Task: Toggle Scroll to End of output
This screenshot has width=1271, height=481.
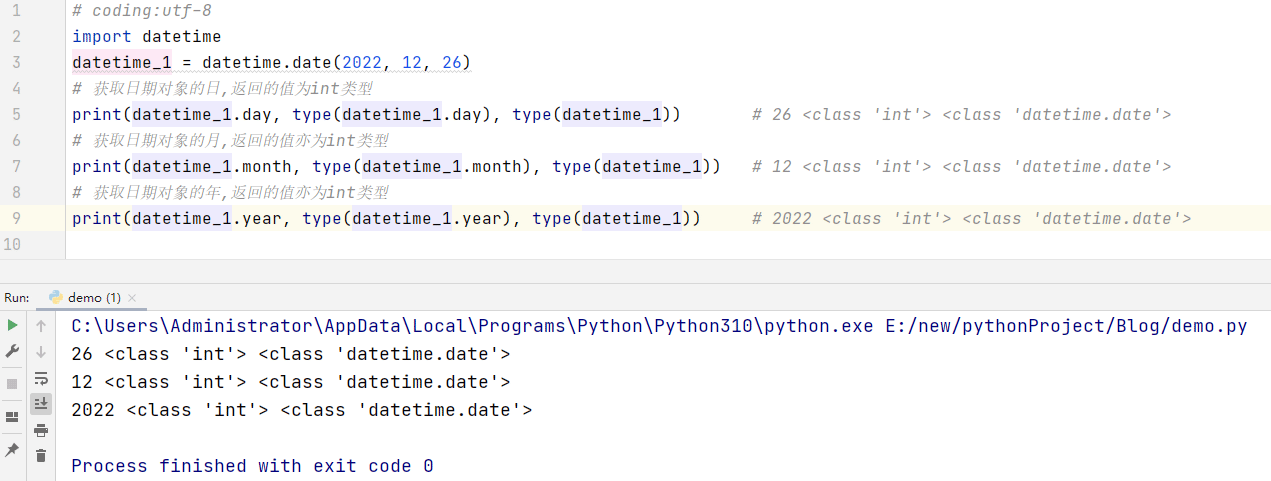Action: [41, 404]
